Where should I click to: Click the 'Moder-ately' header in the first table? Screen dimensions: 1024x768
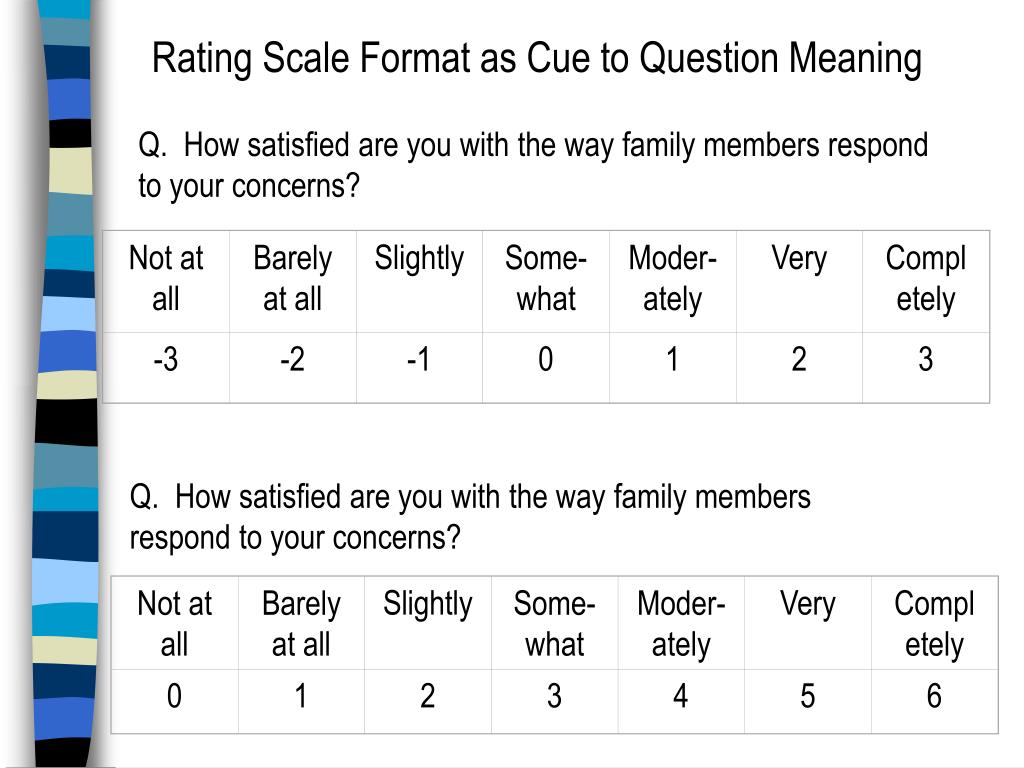point(673,281)
